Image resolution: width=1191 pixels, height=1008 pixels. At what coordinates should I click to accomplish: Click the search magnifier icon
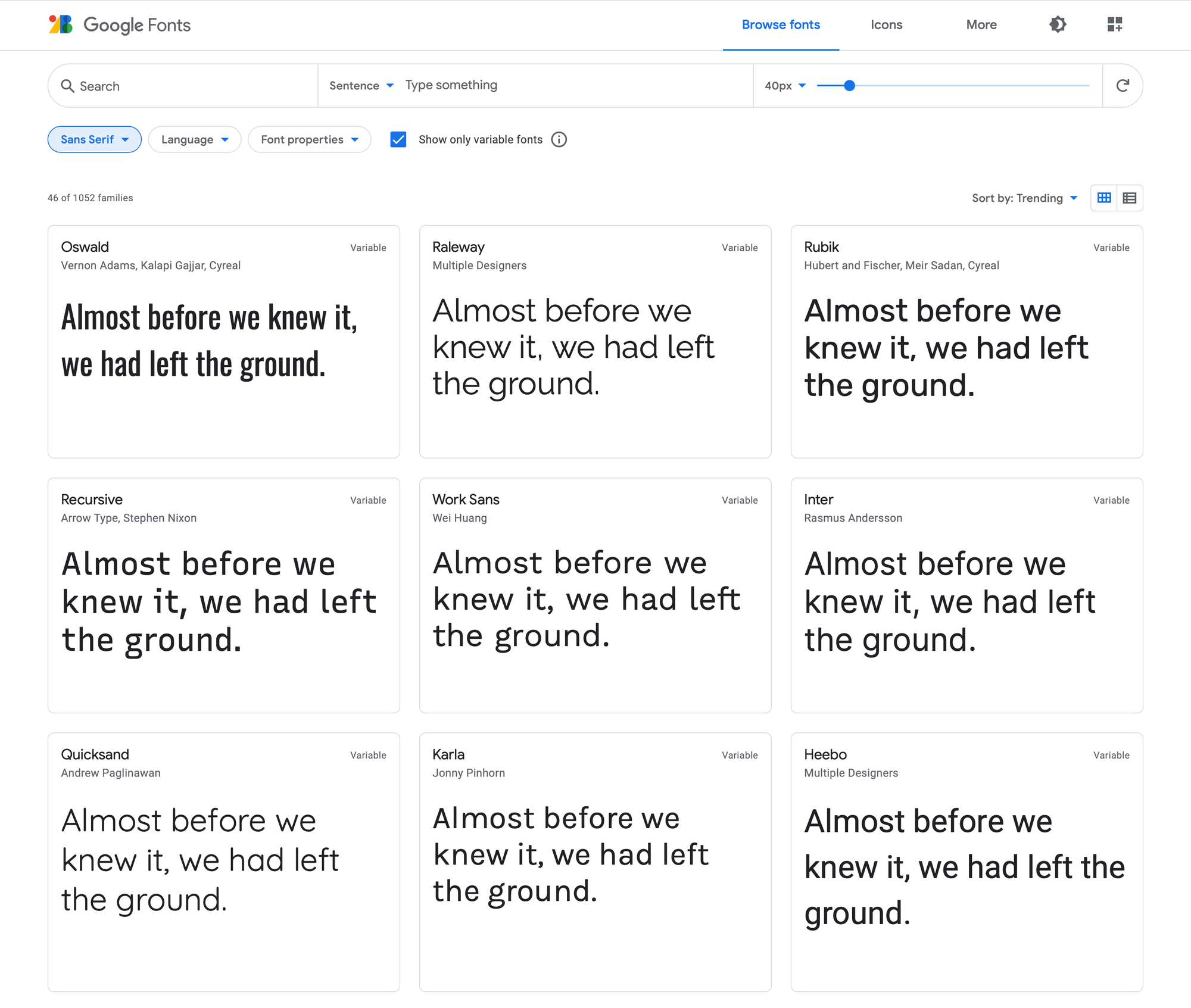pyautogui.click(x=68, y=86)
